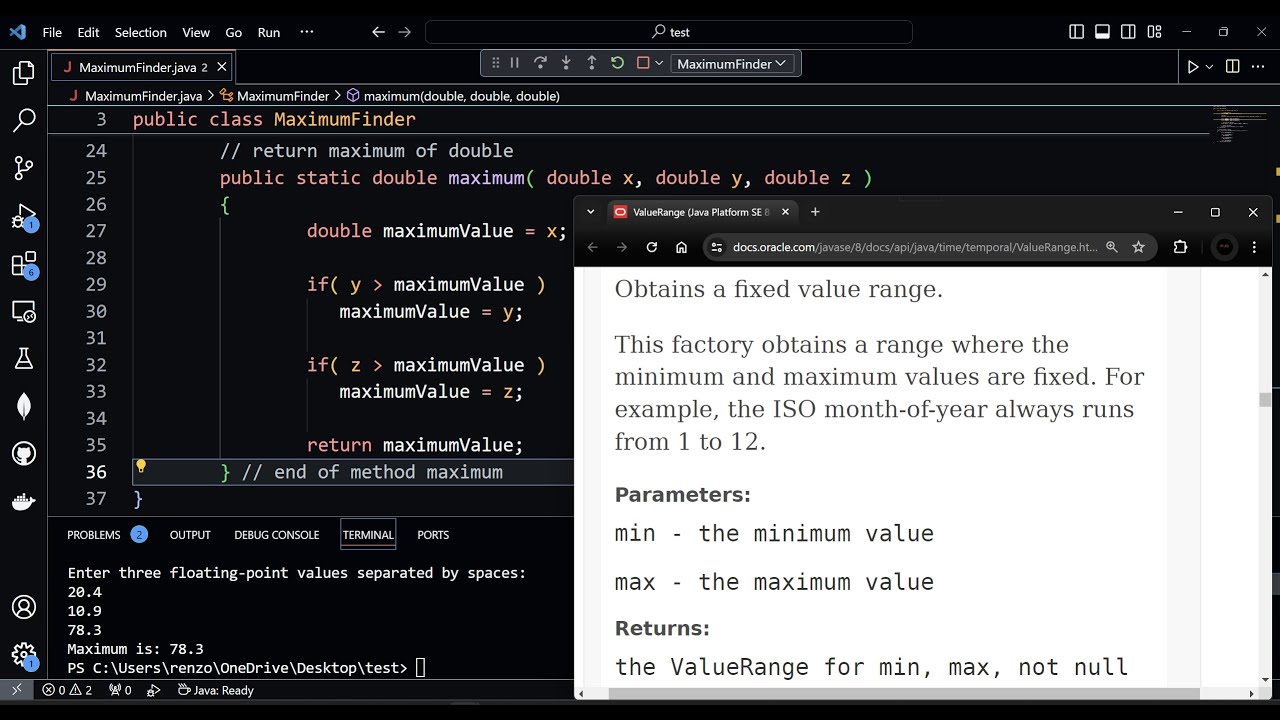Open the Testing flask view
This screenshot has width=1280, height=720.
[x=24, y=359]
